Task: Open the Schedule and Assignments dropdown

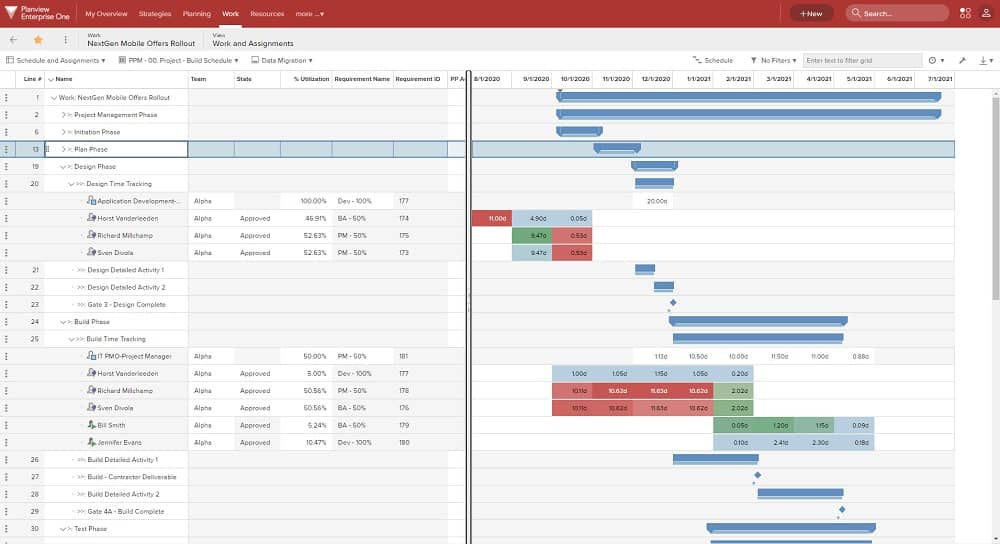Action: click(55, 61)
